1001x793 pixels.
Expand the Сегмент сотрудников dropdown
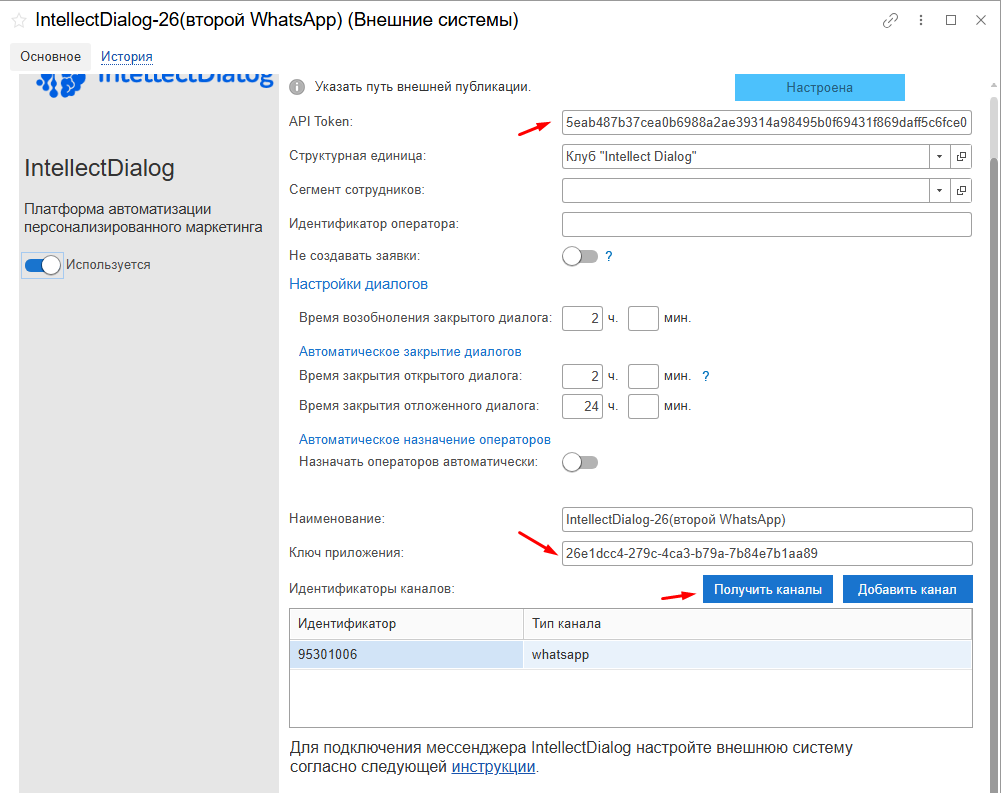939,190
